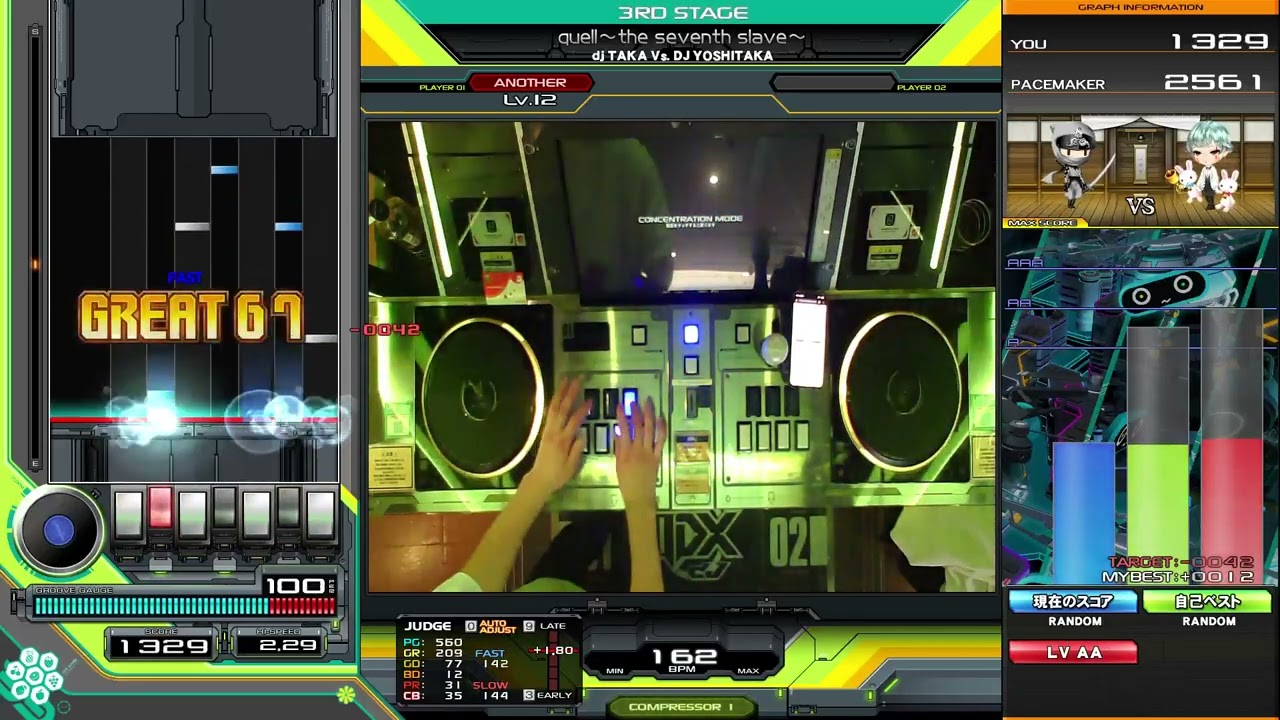
Task: Click the artist name dj TAKA Vs. DJ YOSHITAKA
Action: coord(682,56)
